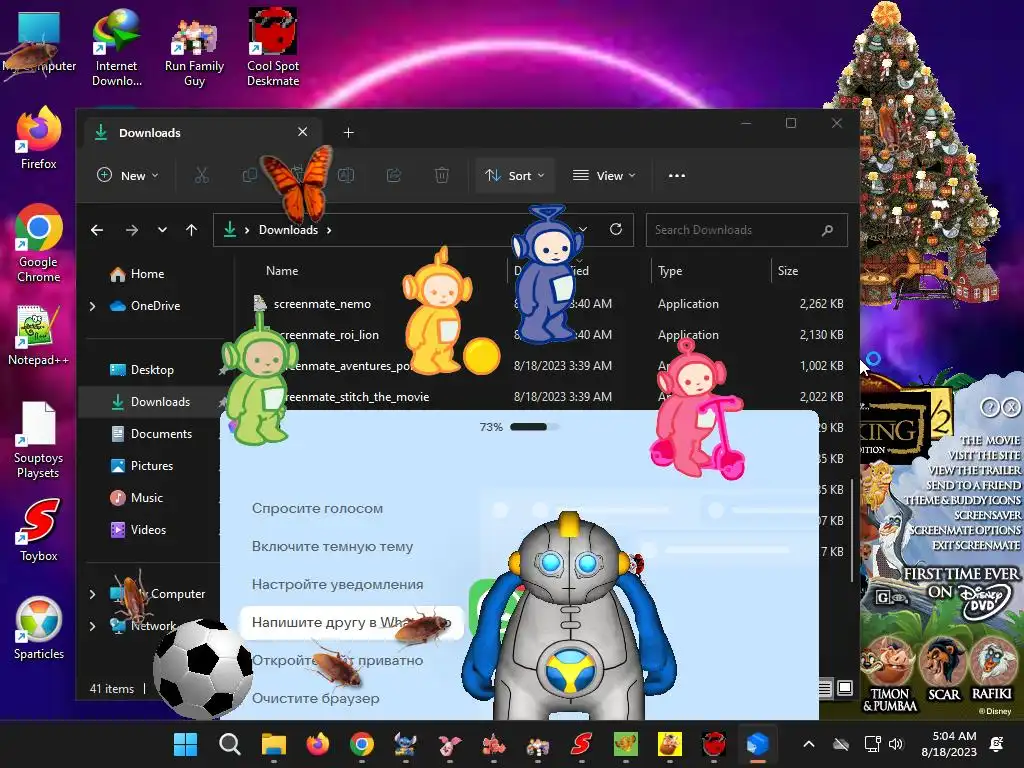Image resolution: width=1024 pixels, height=768 pixels.
Task: Open Desktop in the Explorer sidebar
Action: click(x=142, y=370)
